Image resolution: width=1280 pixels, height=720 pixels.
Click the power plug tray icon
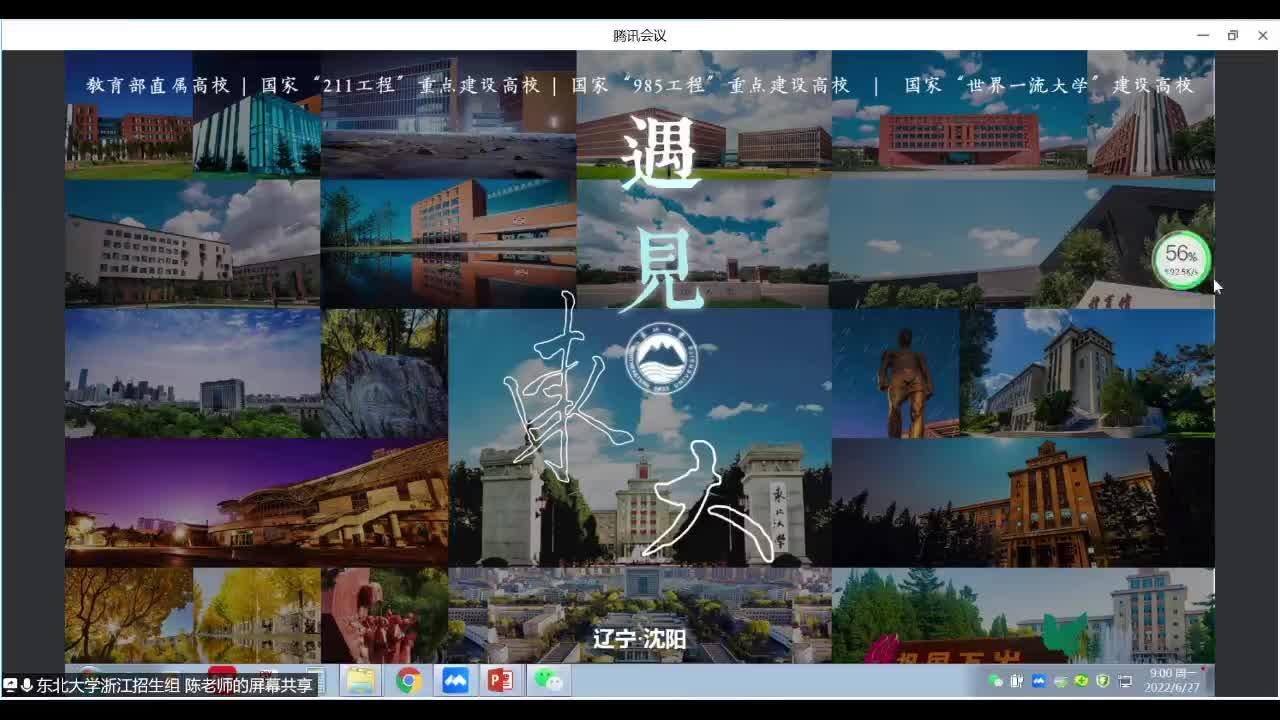[1017, 681]
